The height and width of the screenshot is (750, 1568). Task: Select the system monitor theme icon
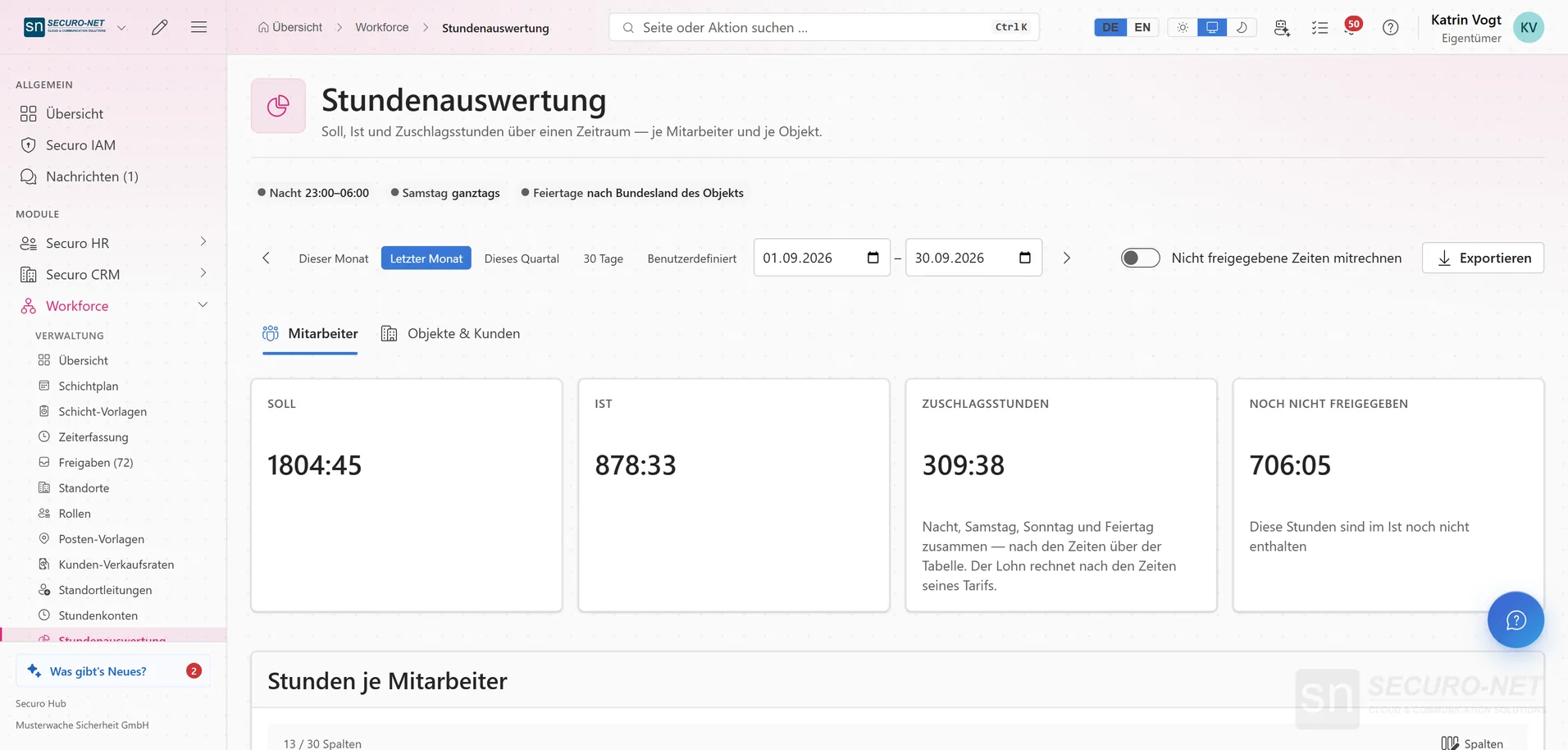click(x=1212, y=27)
